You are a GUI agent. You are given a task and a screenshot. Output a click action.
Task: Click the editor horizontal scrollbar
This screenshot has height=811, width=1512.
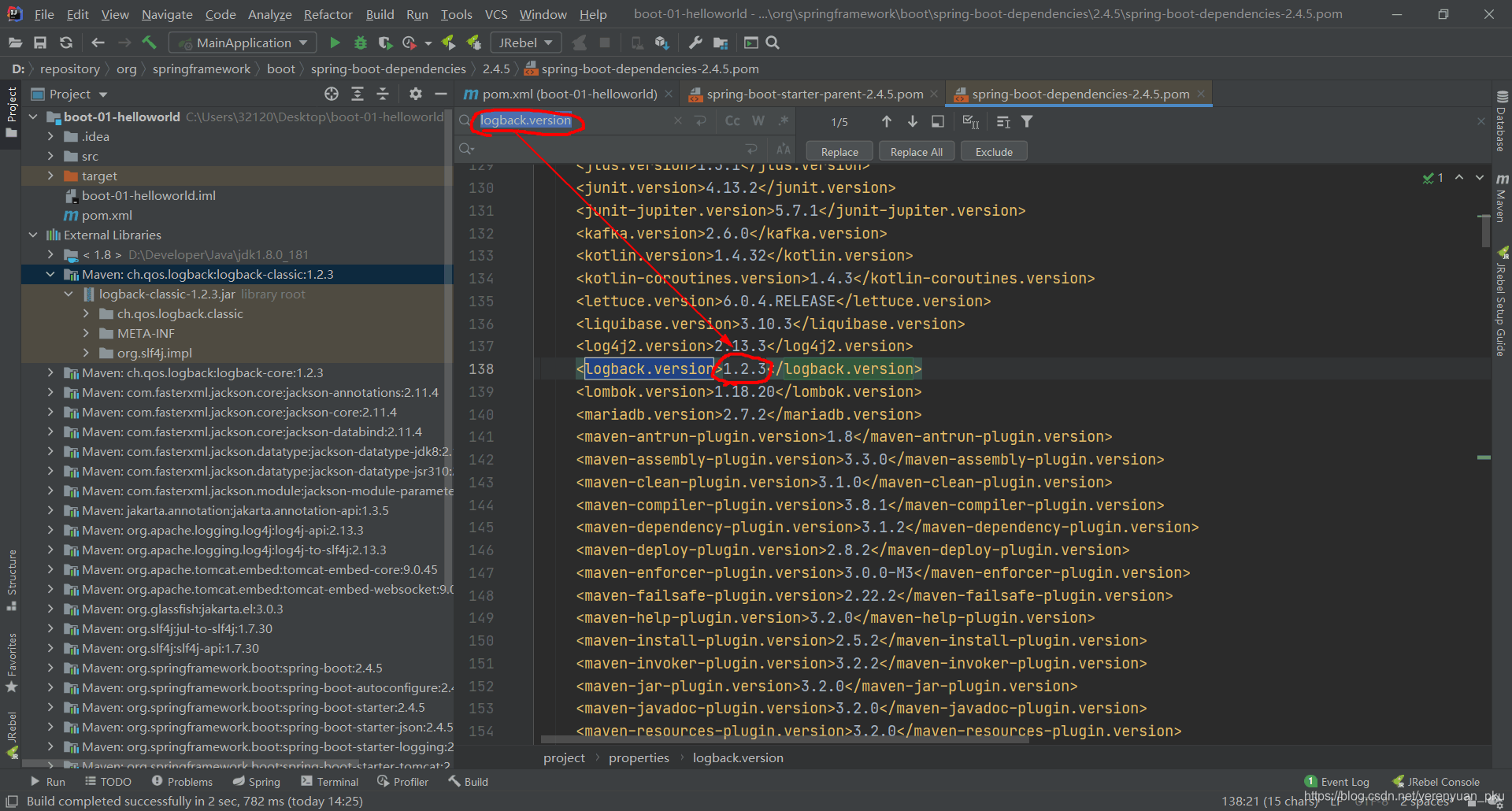[x=784, y=739]
